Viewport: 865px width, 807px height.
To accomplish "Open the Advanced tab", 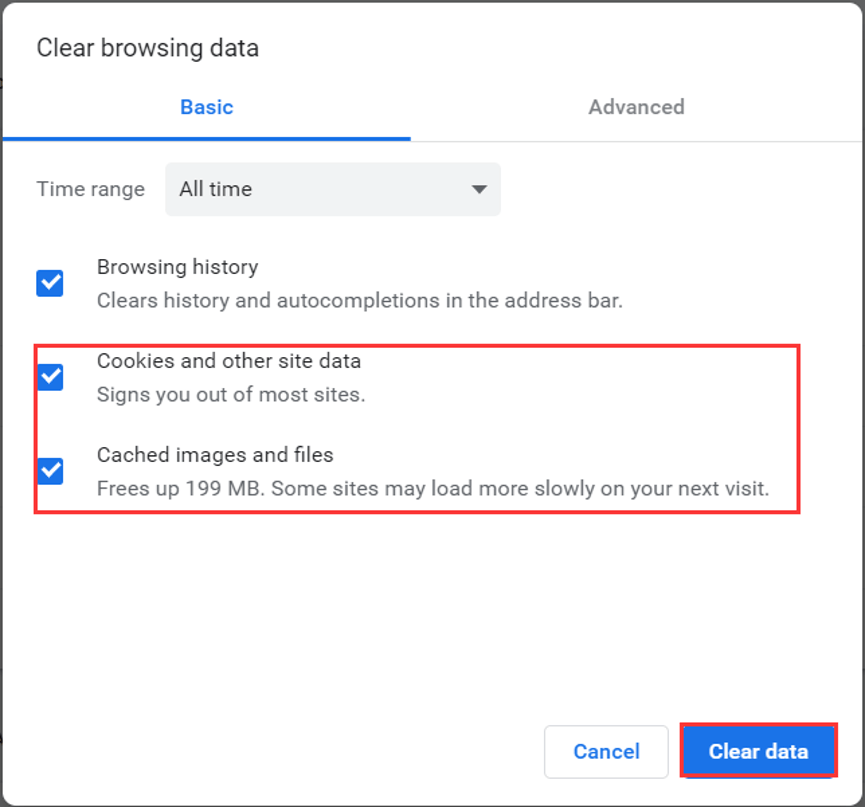I will coord(636,107).
